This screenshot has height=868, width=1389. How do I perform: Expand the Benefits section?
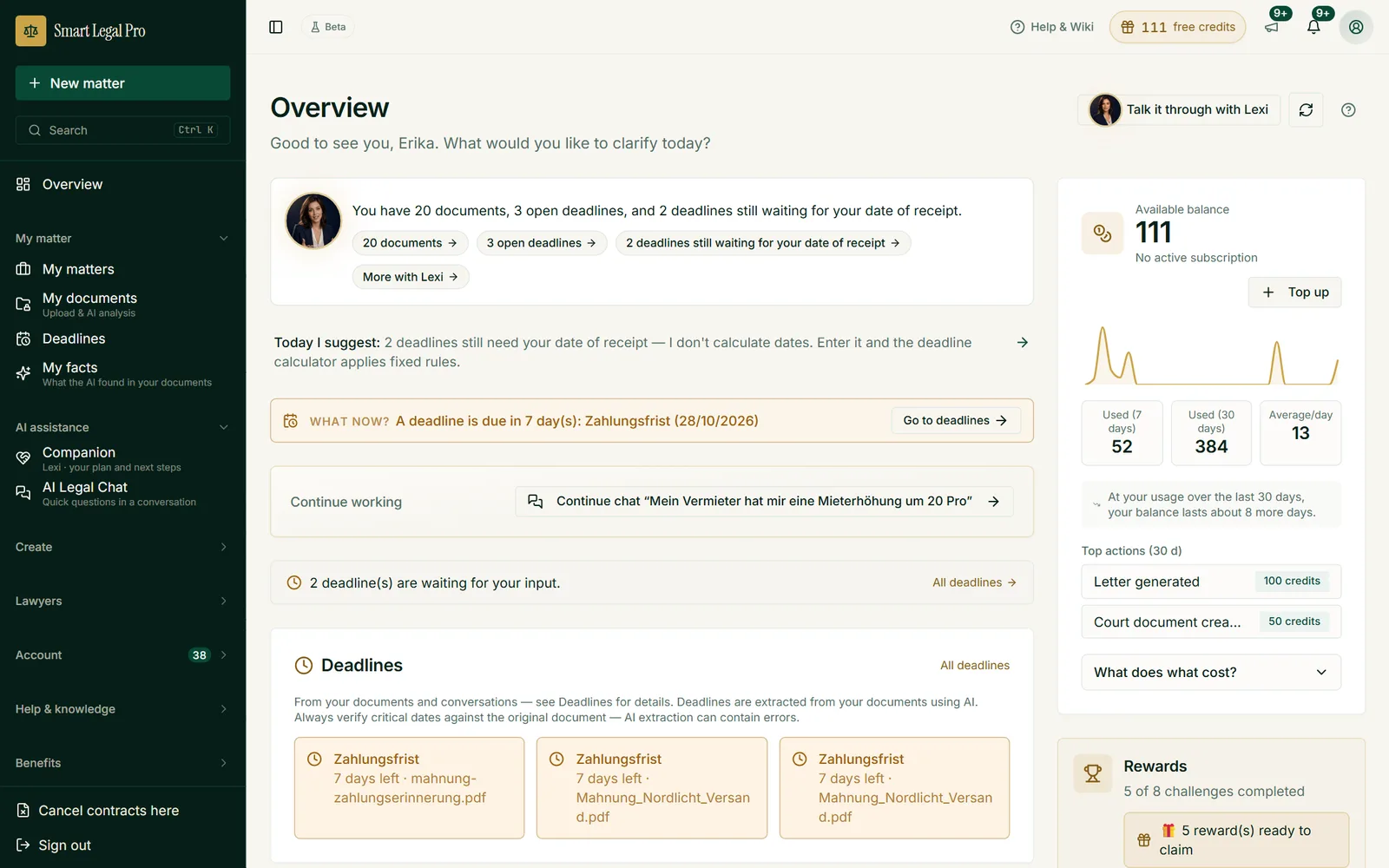pos(122,763)
